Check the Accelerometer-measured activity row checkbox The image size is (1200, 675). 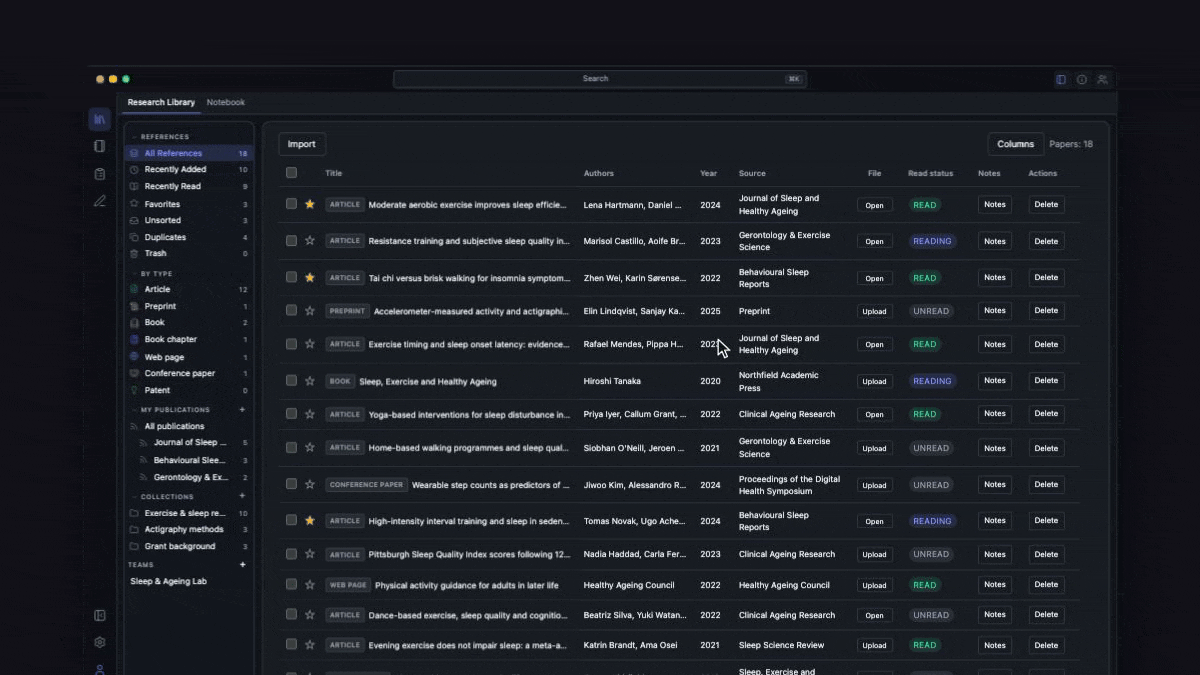click(x=291, y=311)
